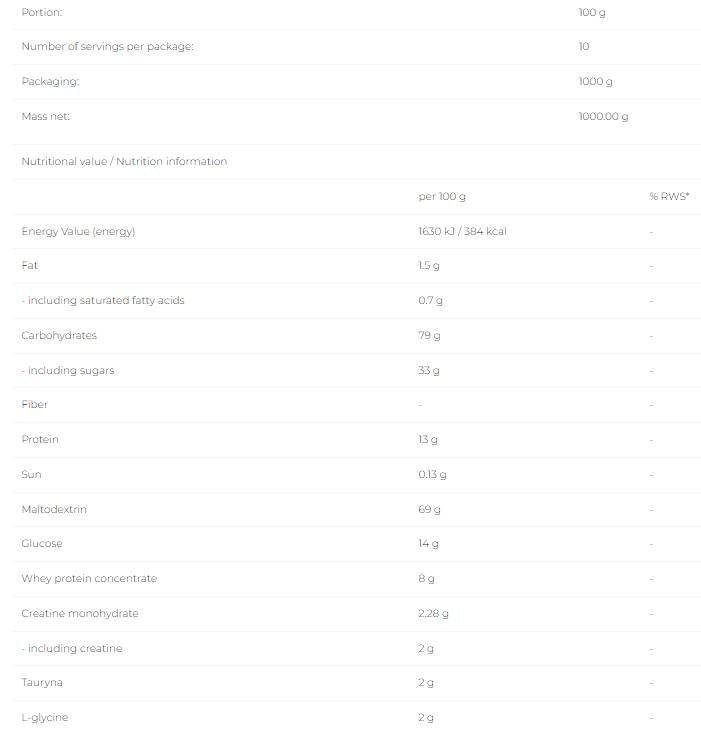Select the Creatine monohydrate 2.28 g value
Image resolution: width=701 pixels, height=734 pixels.
pos(433,614)
